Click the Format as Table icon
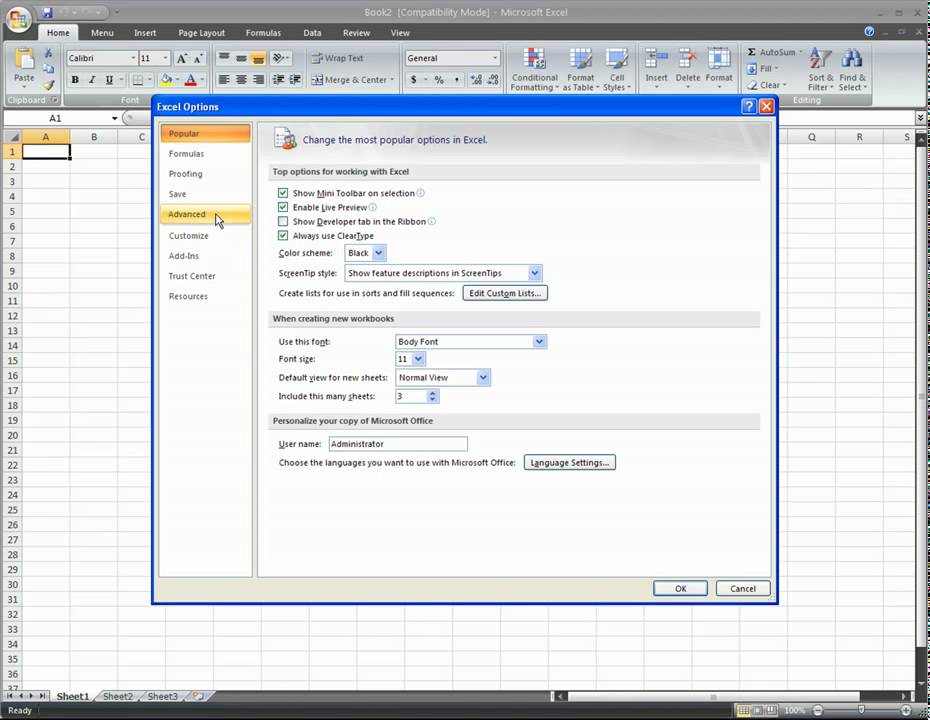 tap(581, 59)
